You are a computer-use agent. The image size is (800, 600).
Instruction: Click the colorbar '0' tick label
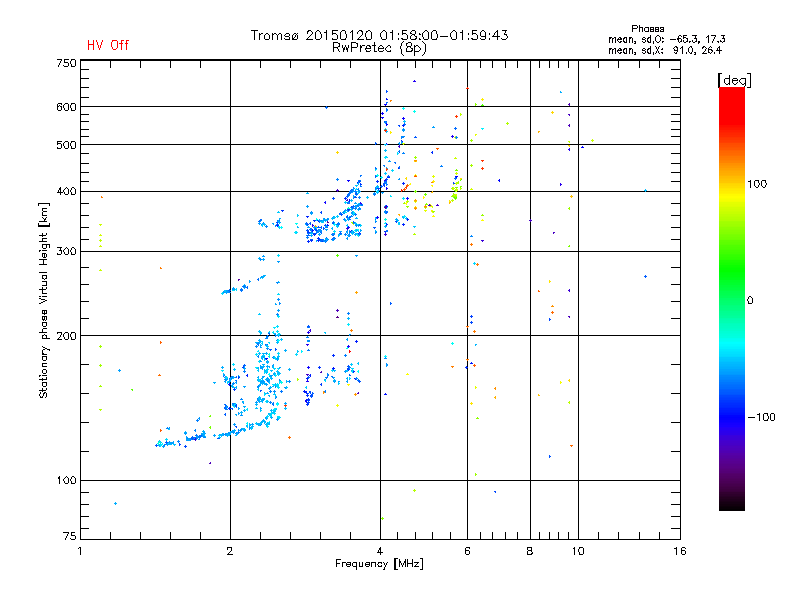pyautogui.click(x=750, y=301)
